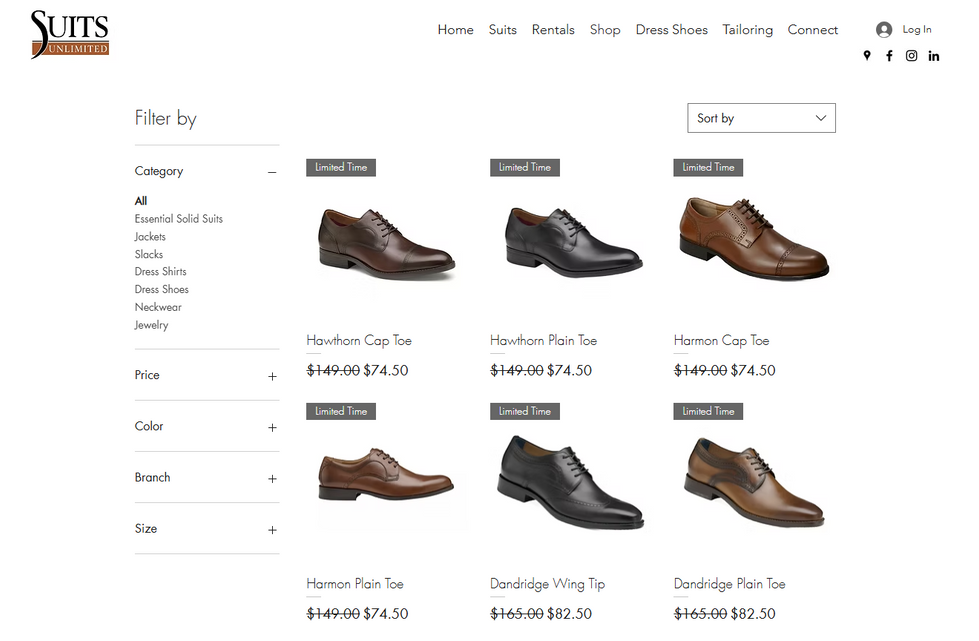This screenshot has height=641, width=979.
Task: Click the Suits Unlimited logo
Action: point(69,34)
